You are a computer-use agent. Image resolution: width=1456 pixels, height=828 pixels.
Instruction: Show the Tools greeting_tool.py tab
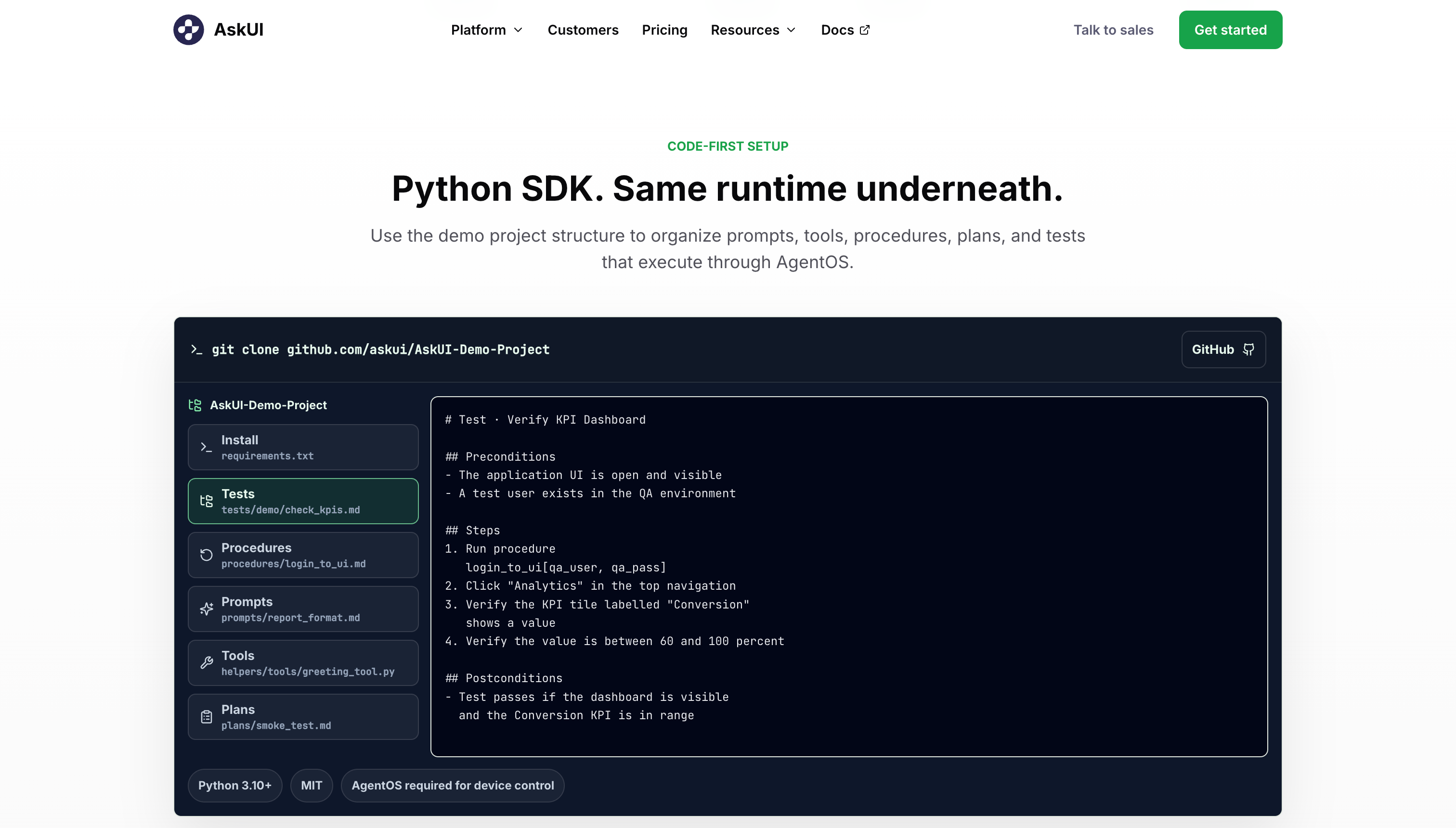(303, 662)
